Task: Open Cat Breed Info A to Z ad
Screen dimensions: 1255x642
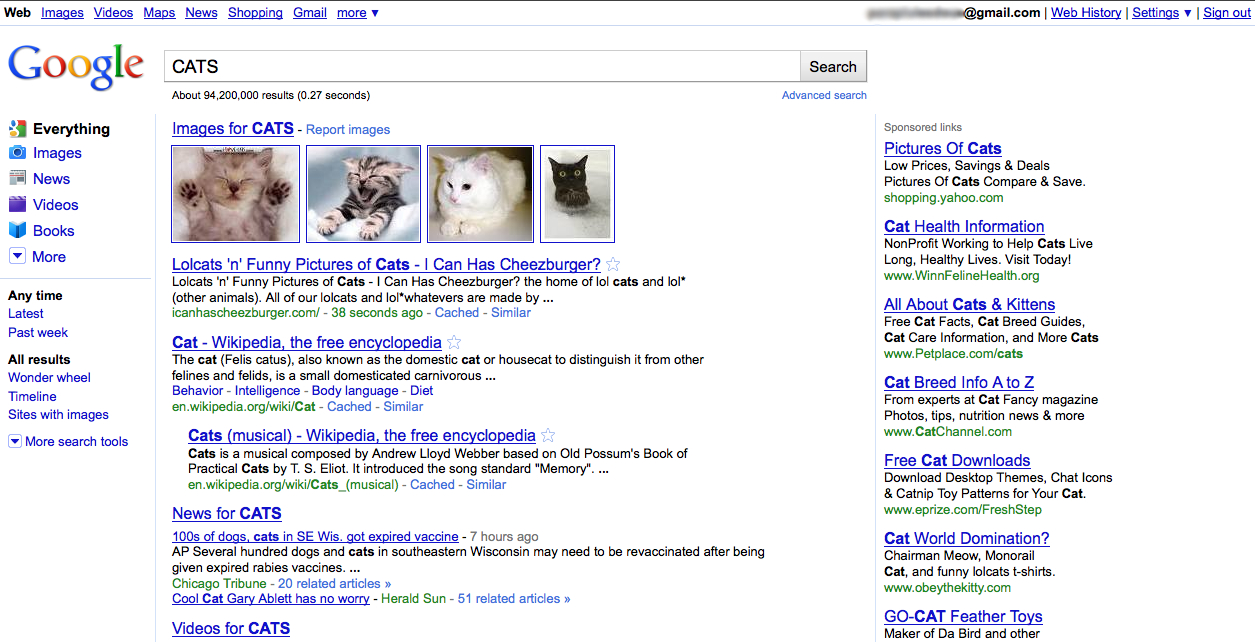Action: (x=959, y=383)
